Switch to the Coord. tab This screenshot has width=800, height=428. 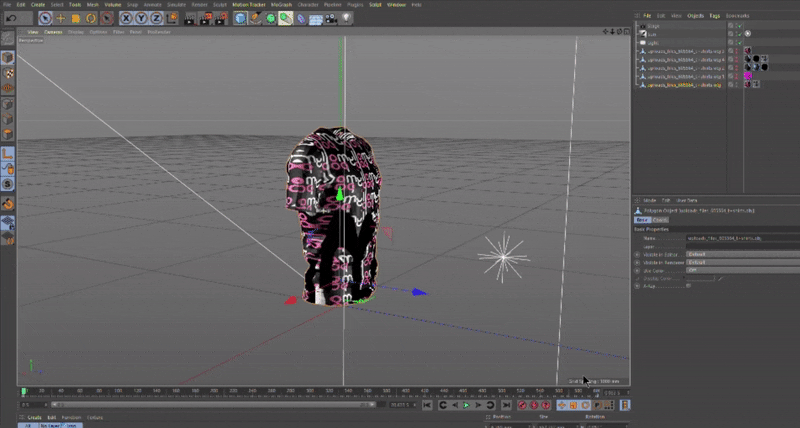tap(661, 220)
